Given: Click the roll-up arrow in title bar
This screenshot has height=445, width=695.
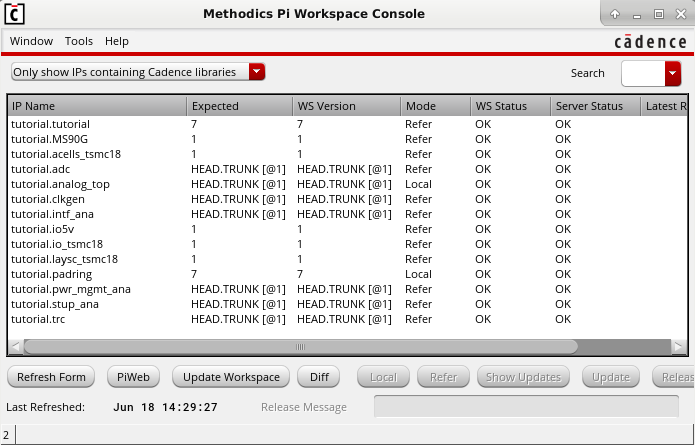Looking at the screenshot, I should 615,14.
